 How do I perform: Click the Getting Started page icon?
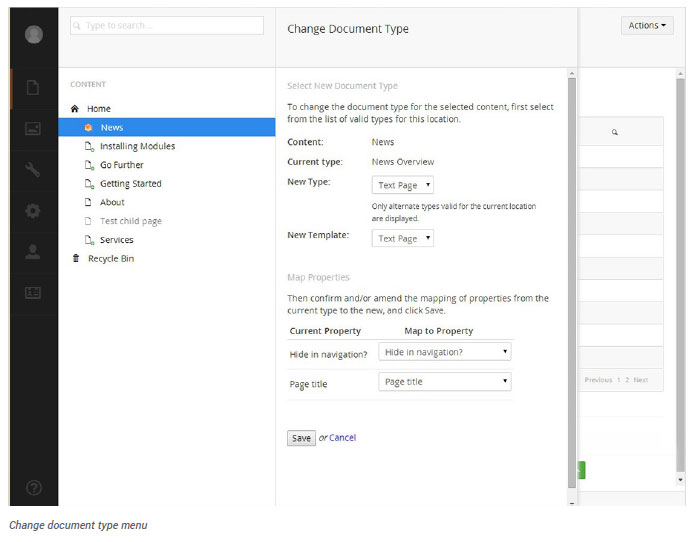[89, 184]
